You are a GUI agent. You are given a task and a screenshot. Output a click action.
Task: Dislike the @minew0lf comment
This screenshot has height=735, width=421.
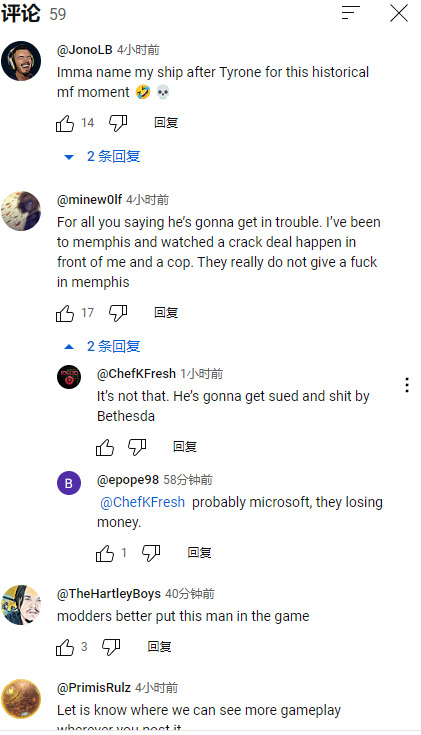coord(118,313)
